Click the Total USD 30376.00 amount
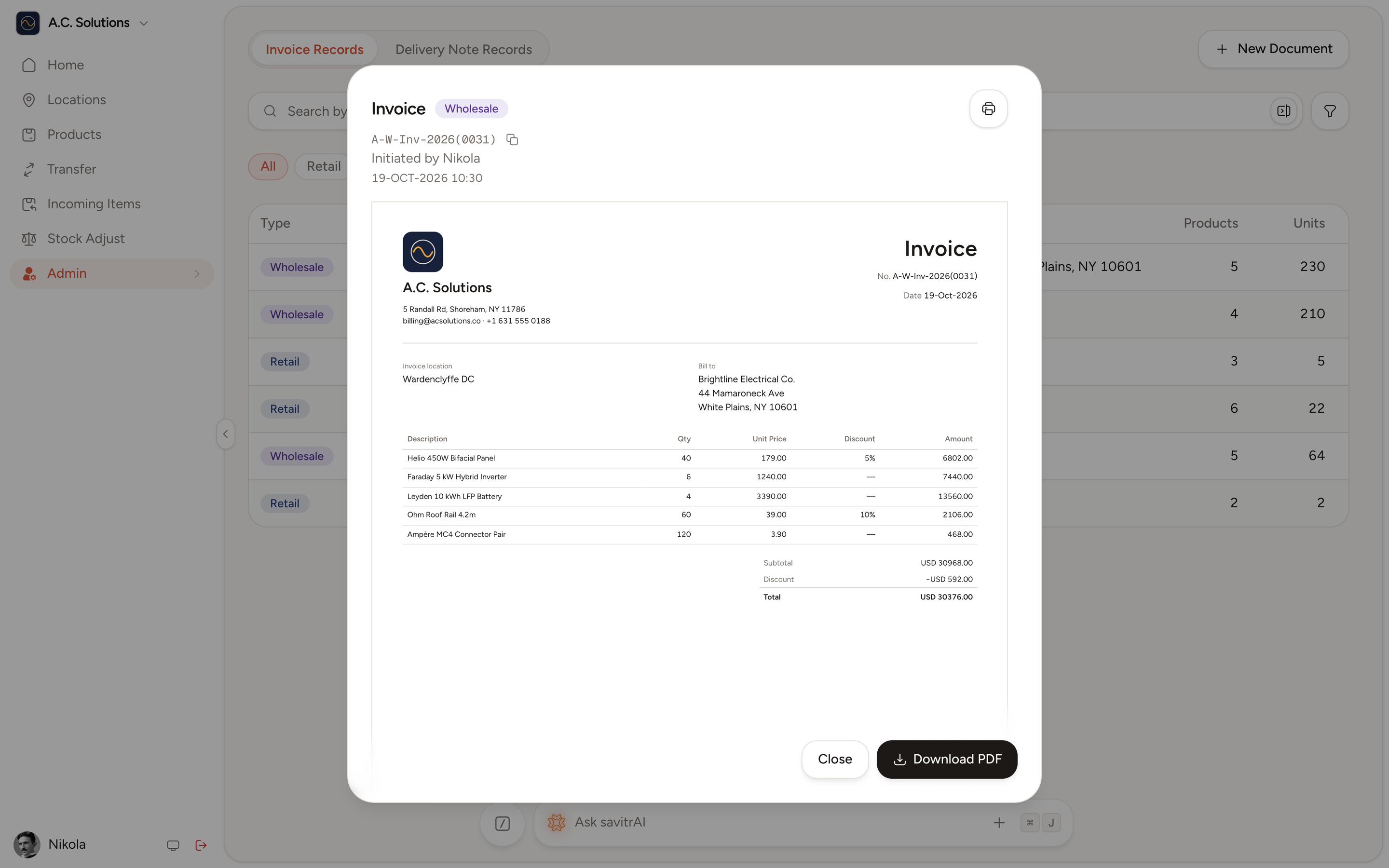 946,597
